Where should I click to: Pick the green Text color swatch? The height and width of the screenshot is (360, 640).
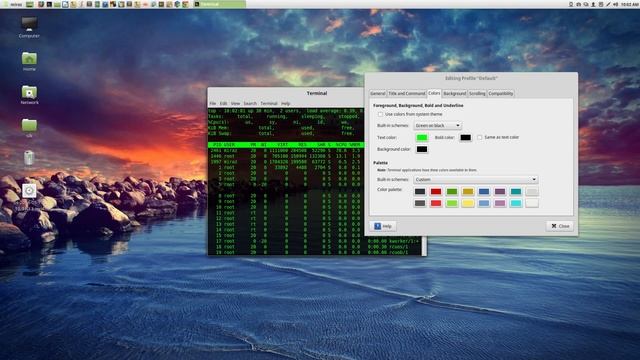pyautogui.click(x=422, y=138)
